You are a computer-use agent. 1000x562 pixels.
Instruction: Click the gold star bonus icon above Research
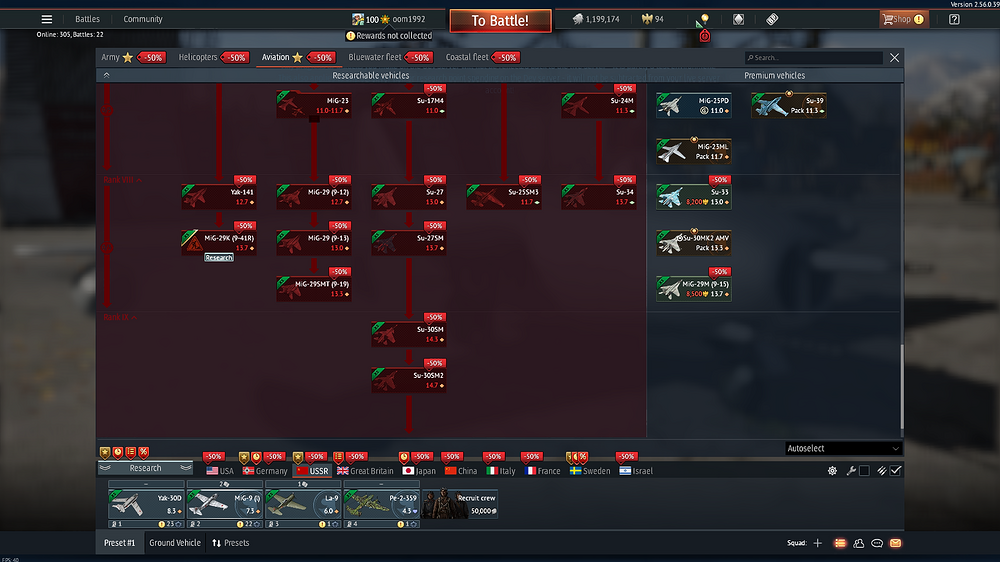pos(105,452)
